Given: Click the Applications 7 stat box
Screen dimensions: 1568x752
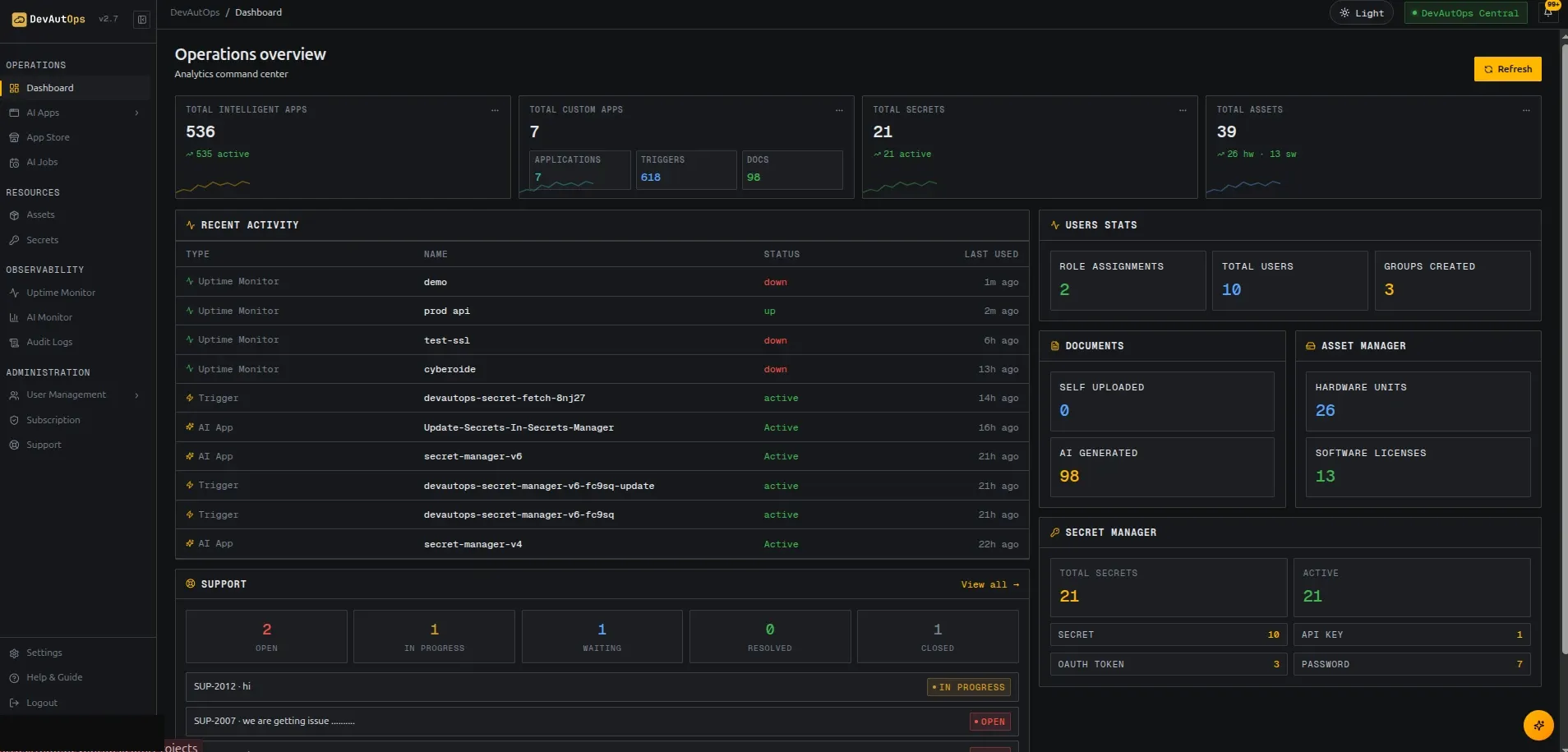Looking at the screenshot, I should point(579,169).
